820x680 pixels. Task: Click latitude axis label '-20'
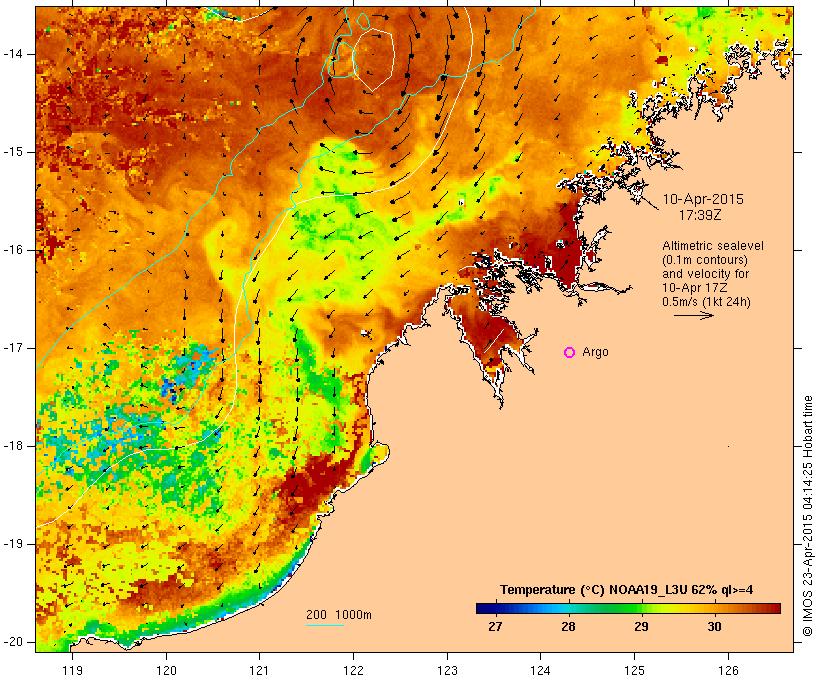(x=13, y=642)
